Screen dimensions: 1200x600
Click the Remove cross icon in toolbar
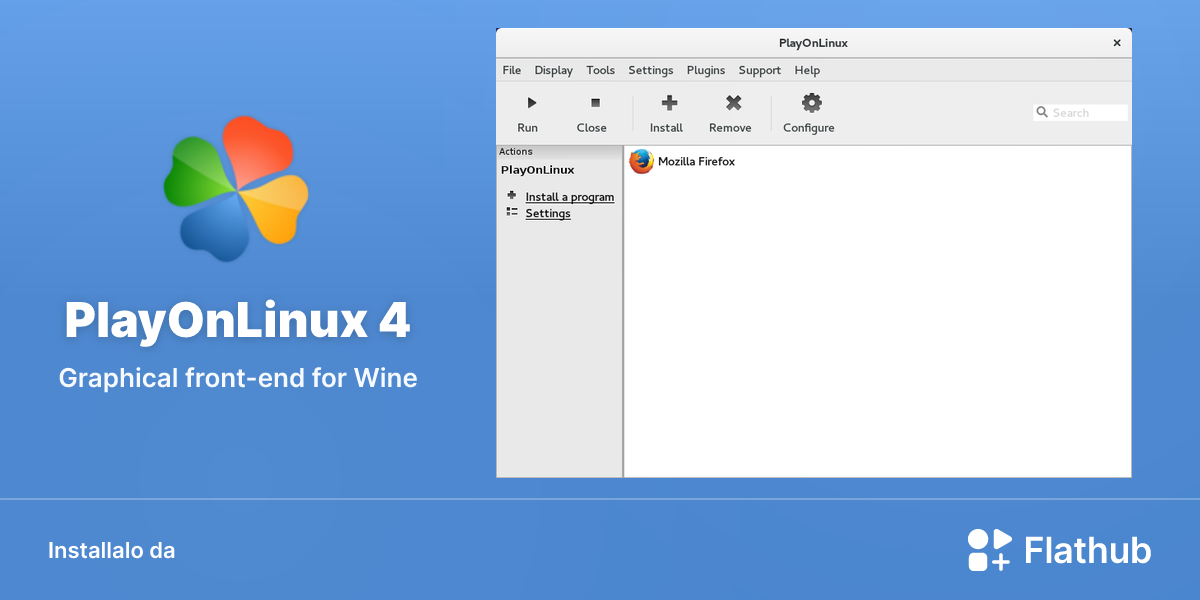[x=733, y=102]
